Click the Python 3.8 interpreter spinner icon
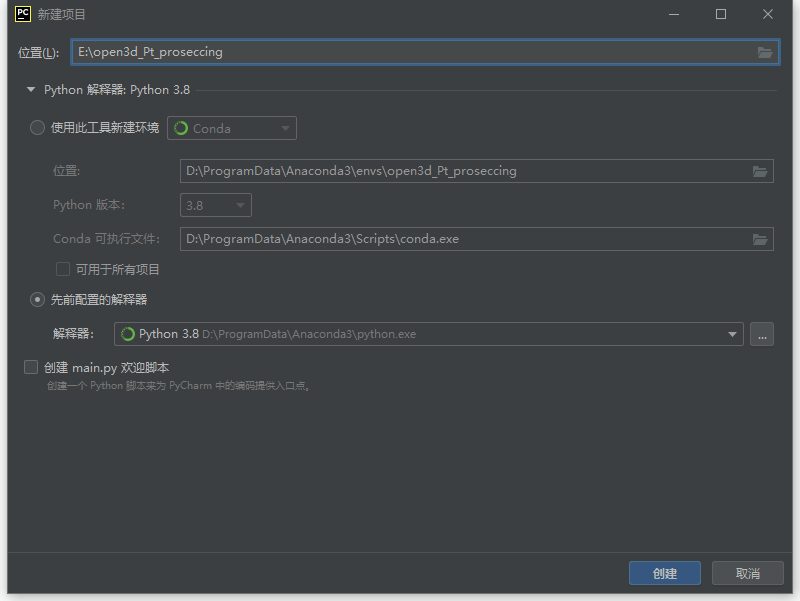This screenshot has width=800, height=601. [x=128, y=334]
